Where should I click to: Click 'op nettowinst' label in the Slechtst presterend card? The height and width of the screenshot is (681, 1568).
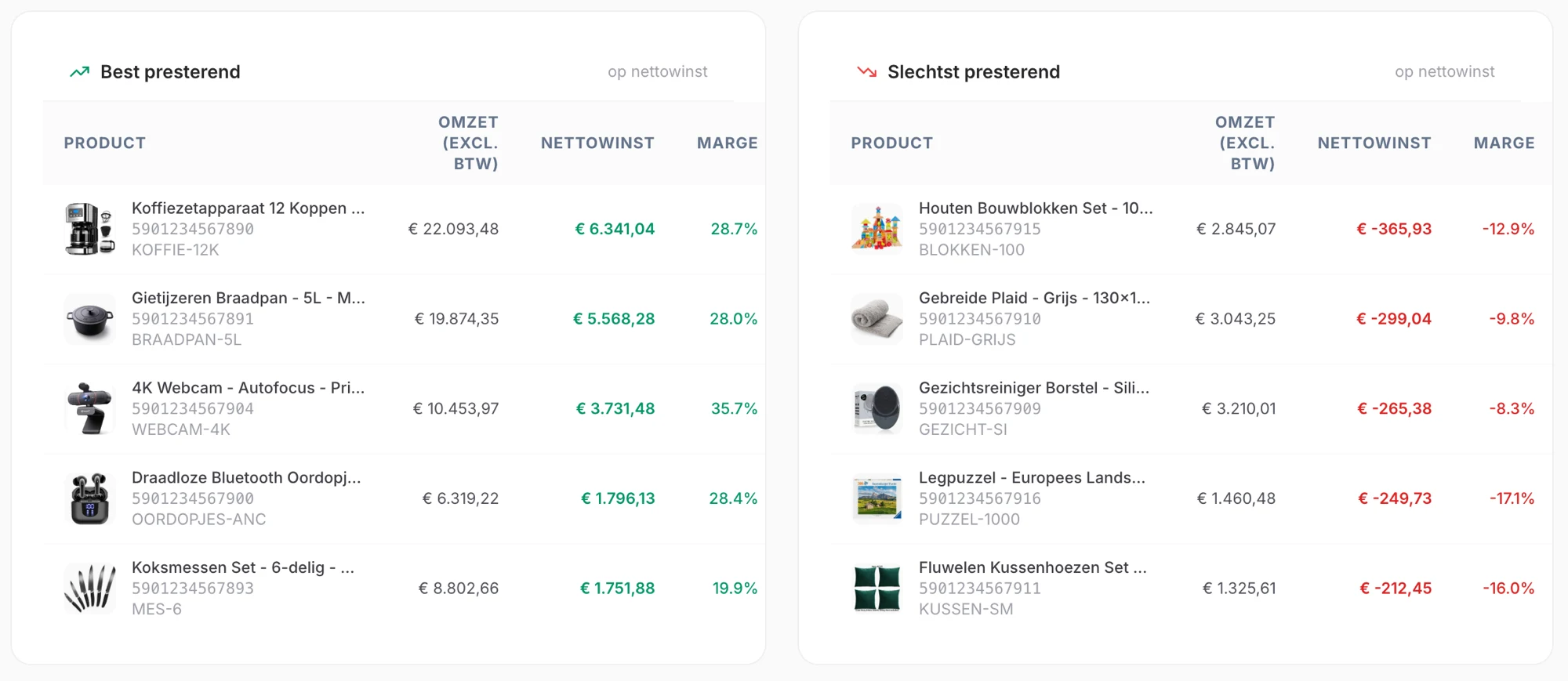1445,72
